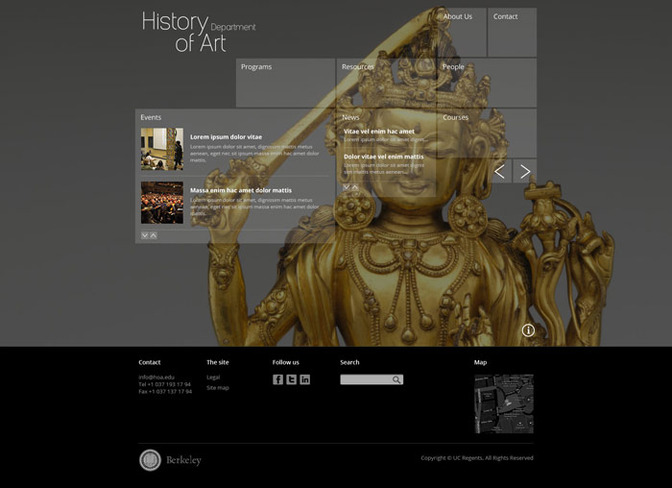
Task: Click the copyright UC Regents text
Action: pos(477,458)
